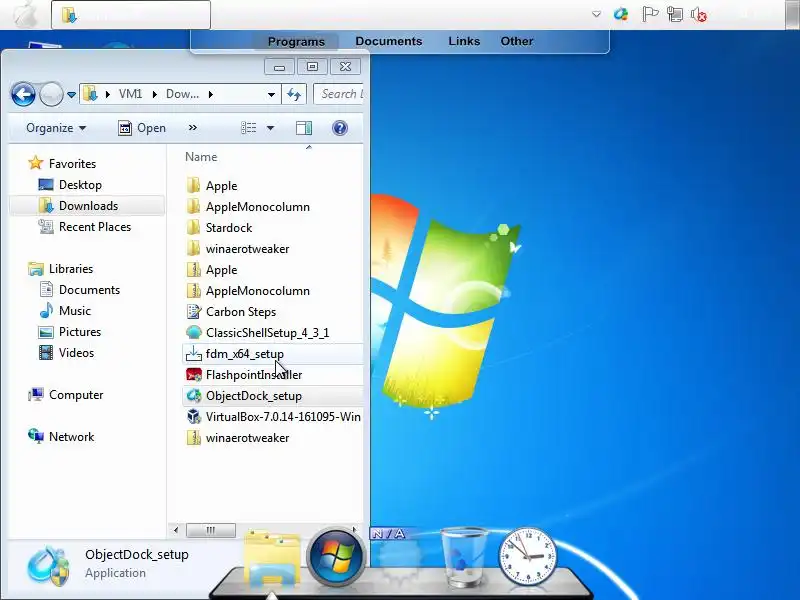Click Open in the Explorer toolbar
This screenshot has height=600, width=800.
click(142, 128)
